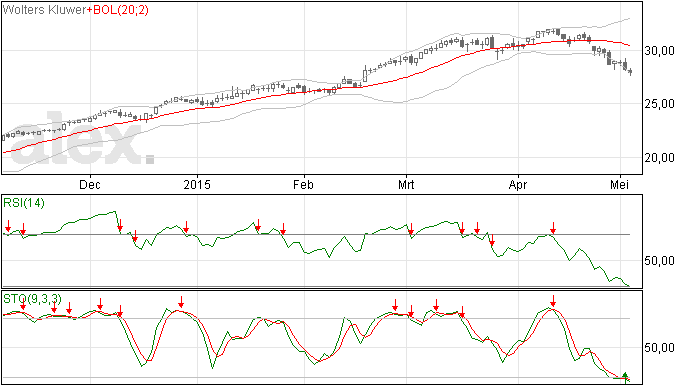Screen dimensions: 690x387
Task: Click the Dec date axis label
Action: click(x=90, y=184)
